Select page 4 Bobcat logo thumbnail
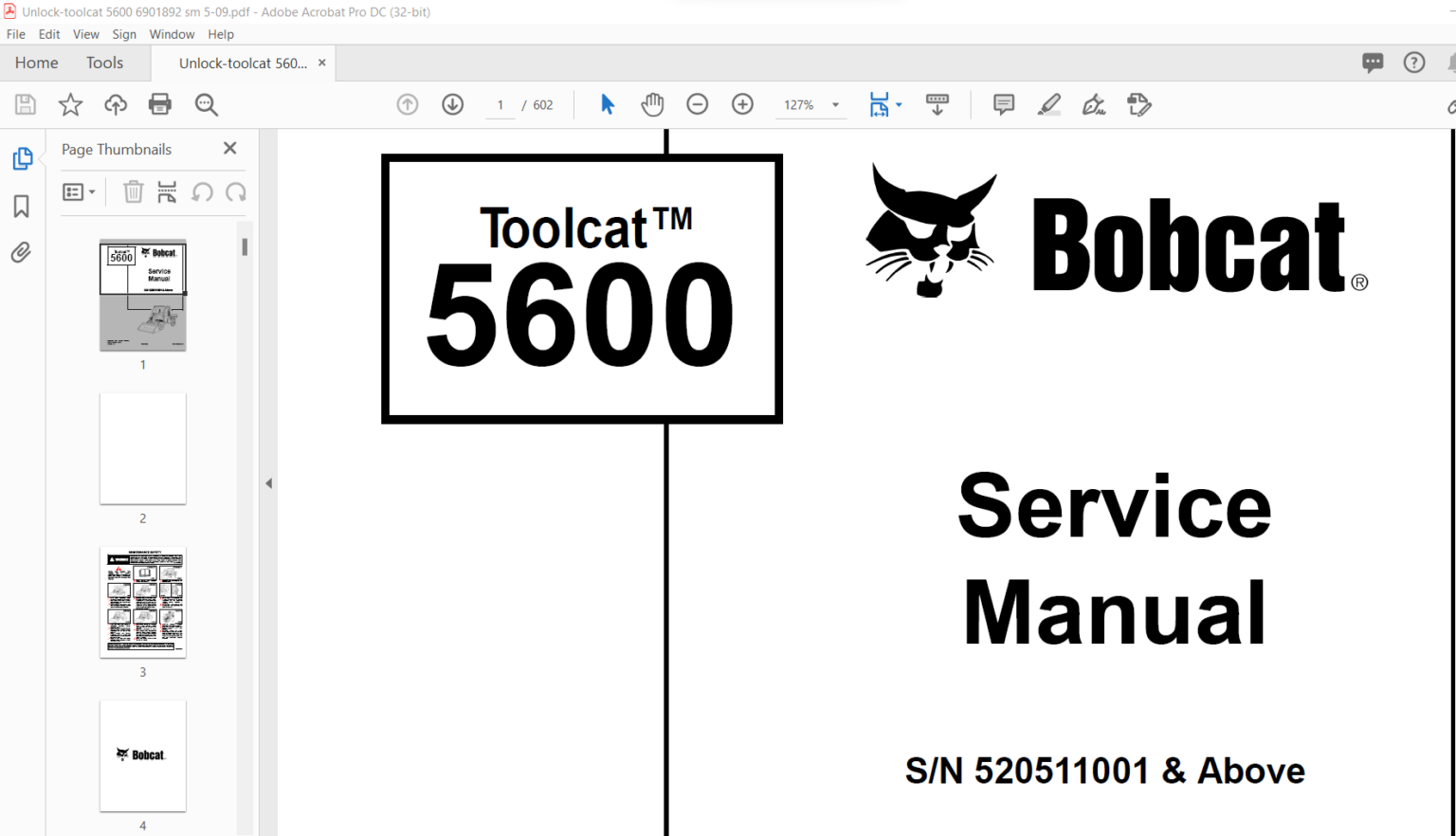 pos(143,756)
